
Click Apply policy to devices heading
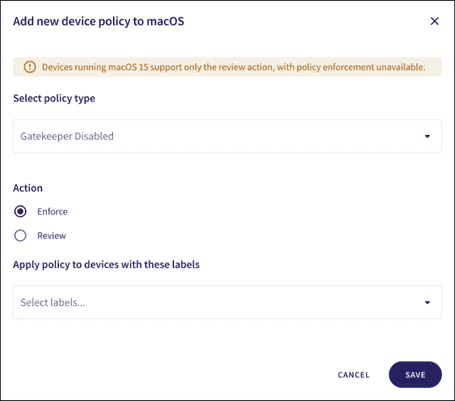106,264
